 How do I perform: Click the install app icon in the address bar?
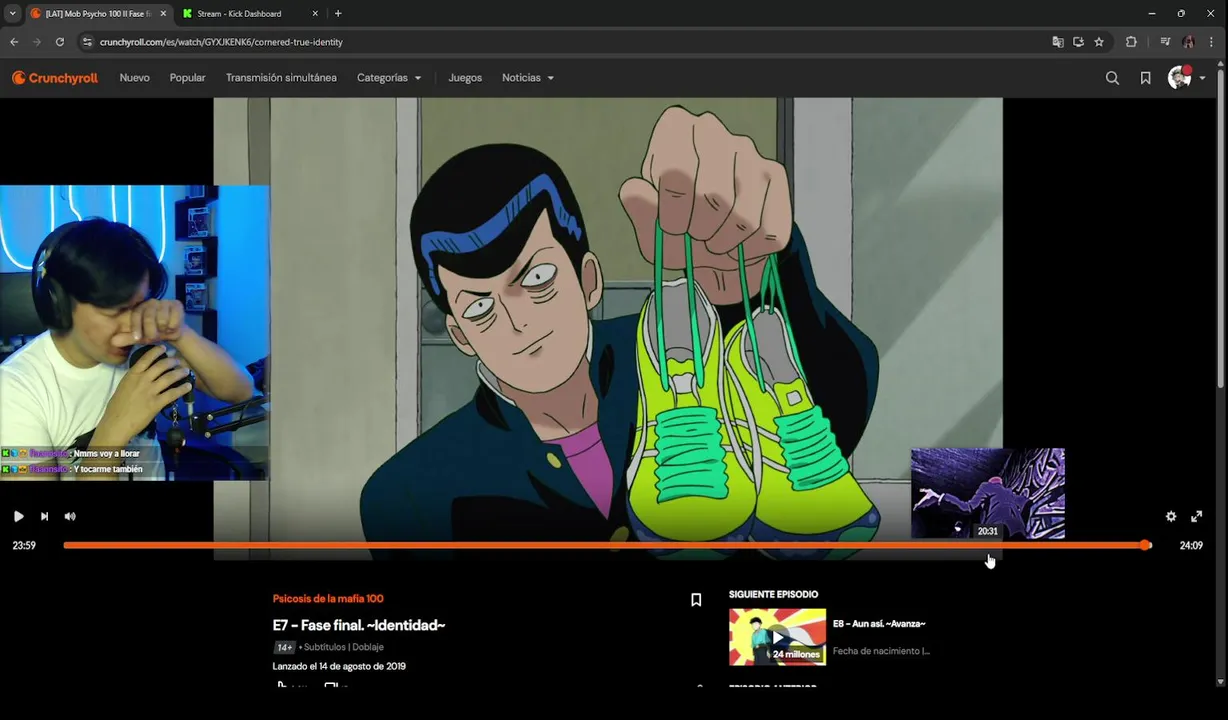coord(1078,42)
